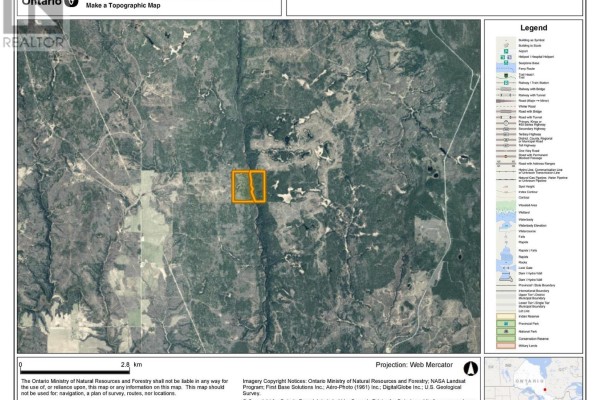Click 'Make a Topographic Map' title text
This screenshot has width=600, height=400.
(x=123, y=5)
